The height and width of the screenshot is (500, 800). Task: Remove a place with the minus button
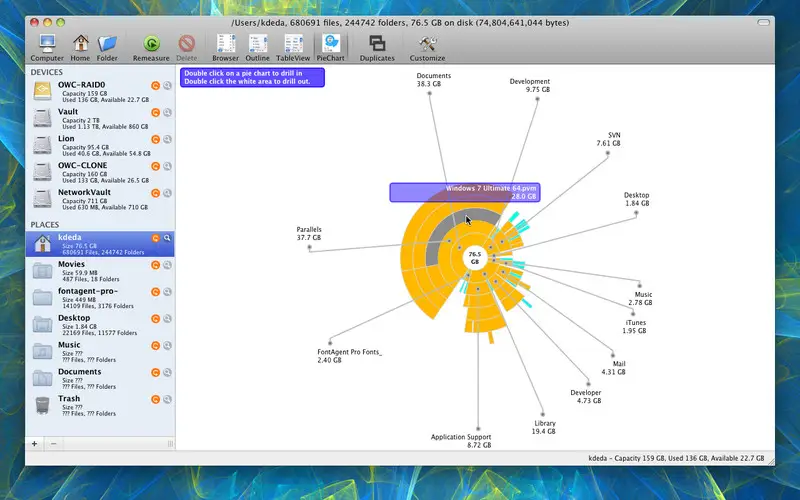pyautogui.click(x=53, y=443)
